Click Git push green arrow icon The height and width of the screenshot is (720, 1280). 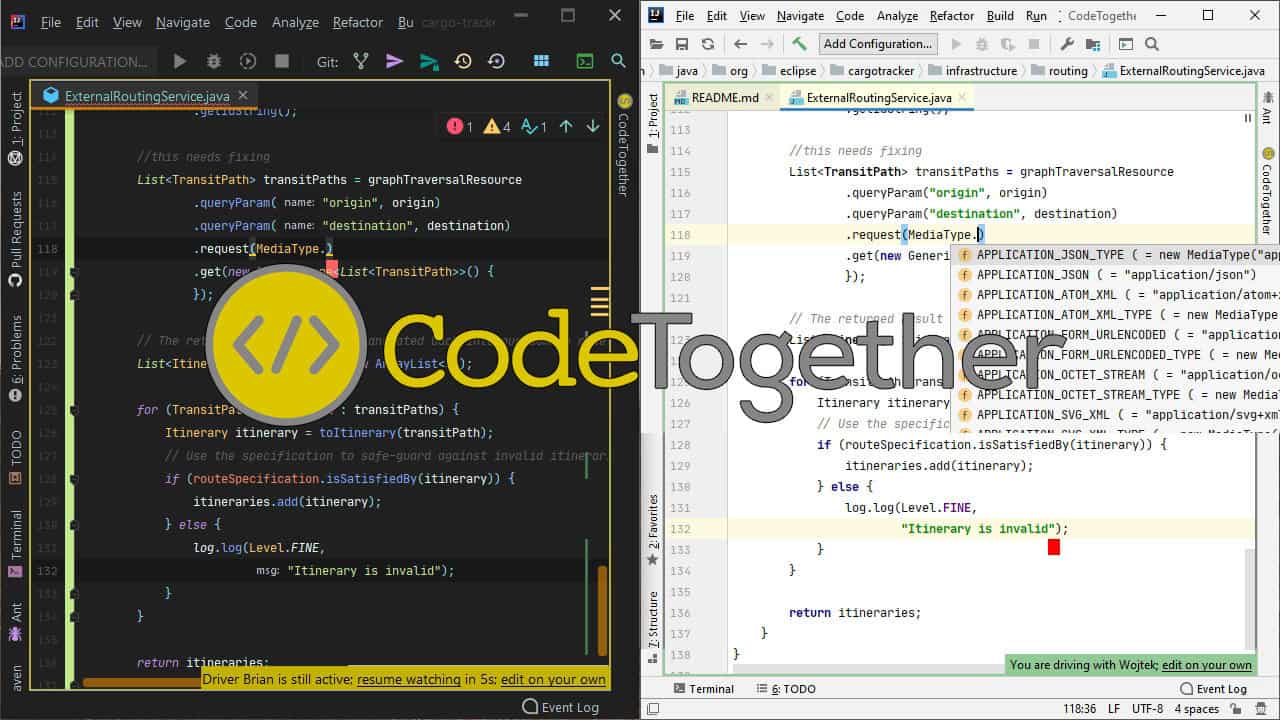(429, 61)
